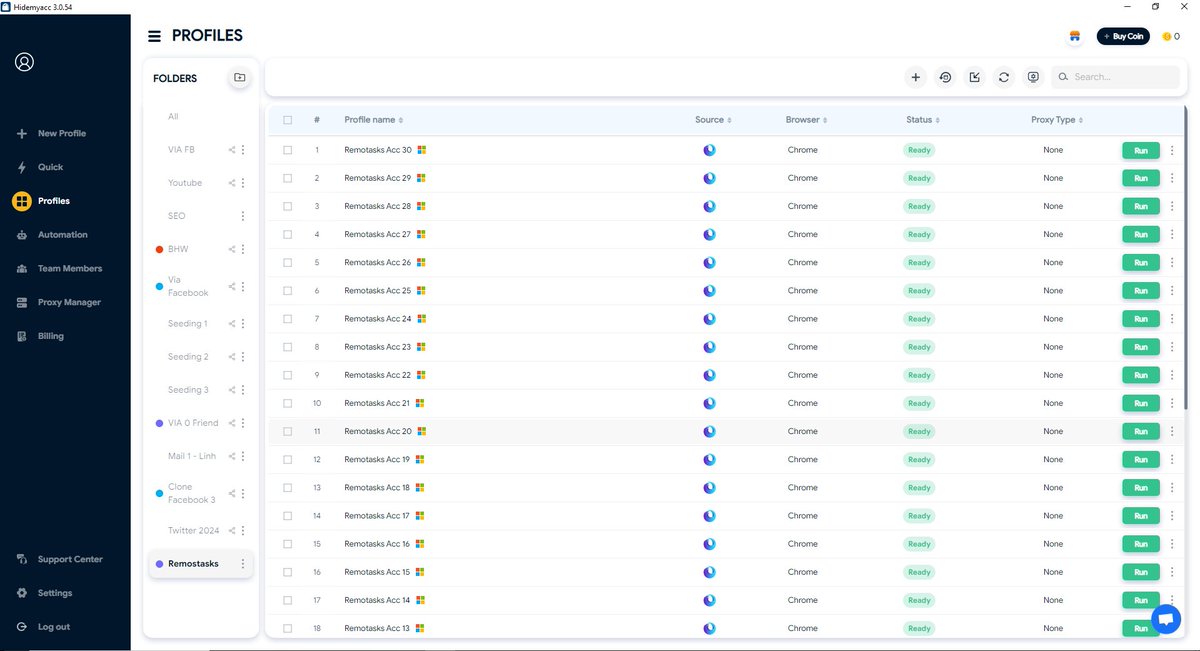Sort by the Status column

922,120
